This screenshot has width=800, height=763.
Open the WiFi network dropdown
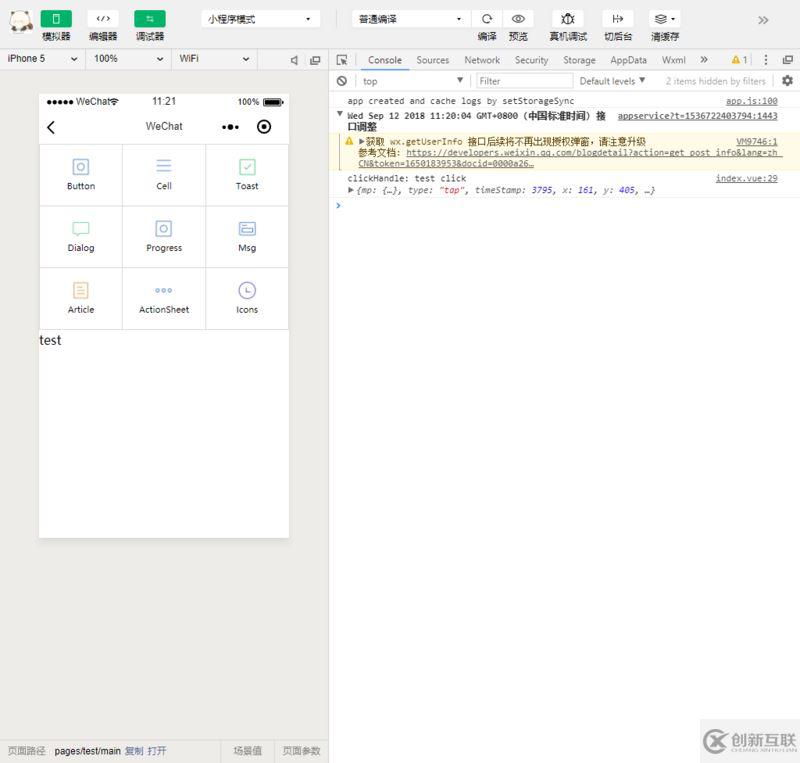214,59
